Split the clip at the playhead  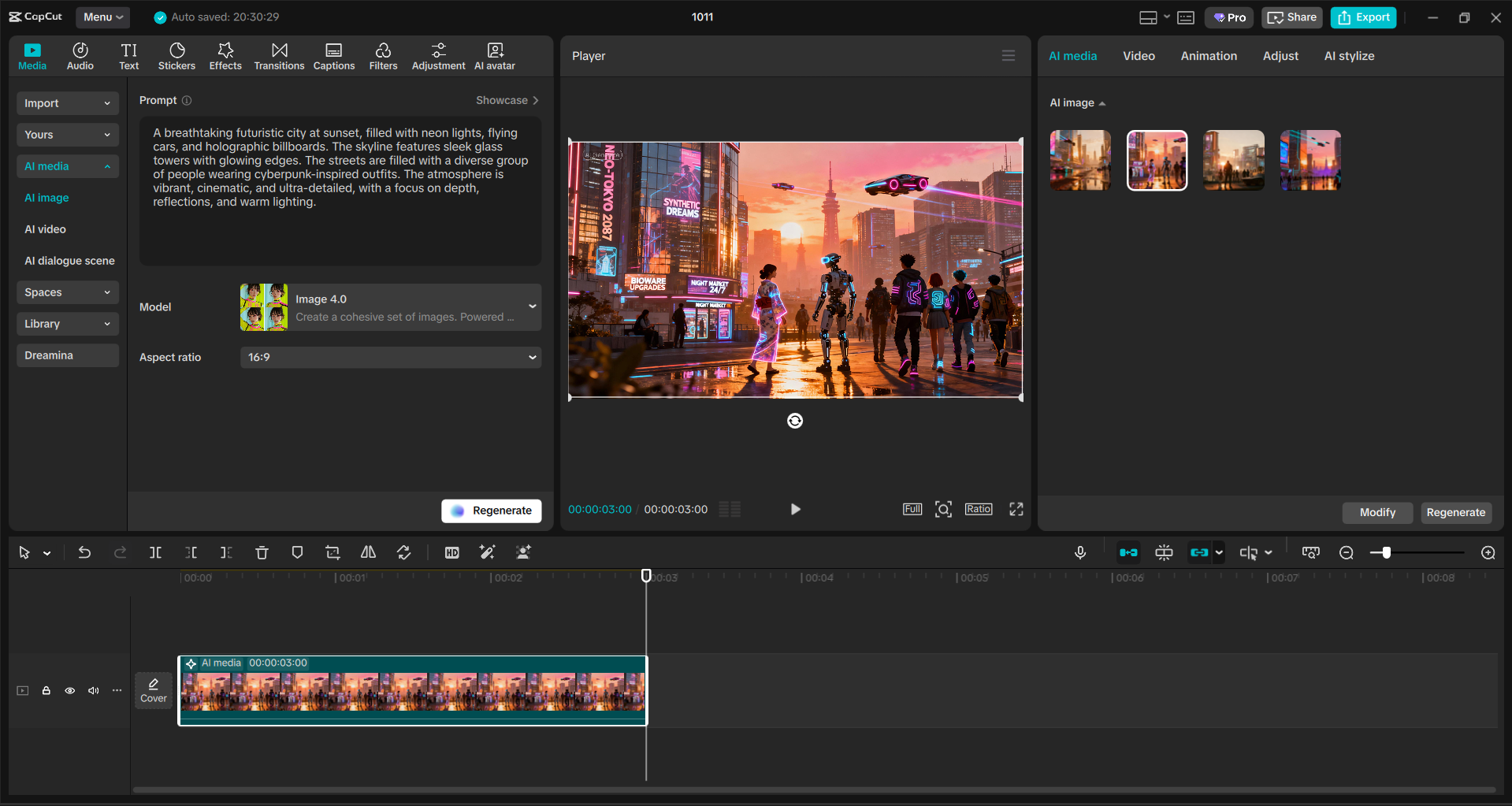point(155,552)
